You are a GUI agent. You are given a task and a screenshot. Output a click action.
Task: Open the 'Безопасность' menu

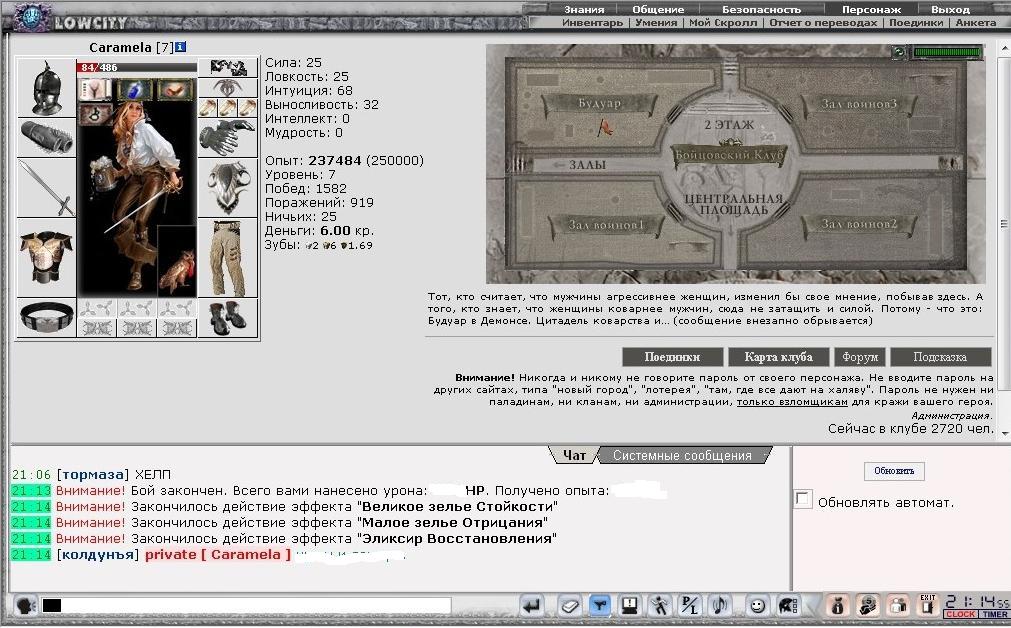tap(761, 9)
